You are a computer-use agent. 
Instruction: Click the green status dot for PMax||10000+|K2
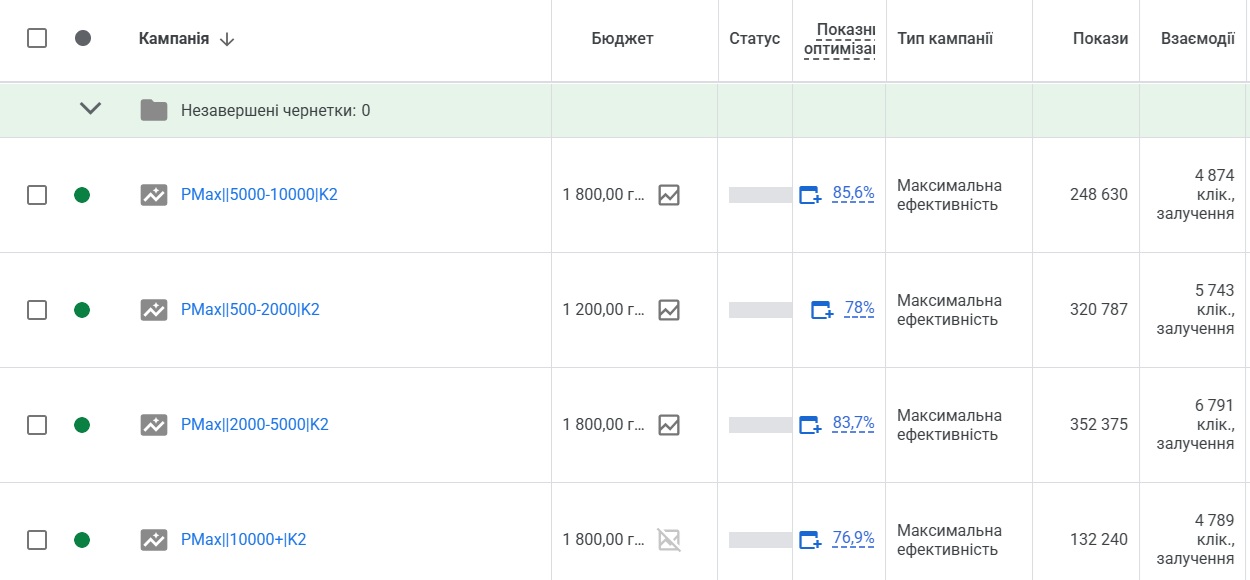coord(82,540)
